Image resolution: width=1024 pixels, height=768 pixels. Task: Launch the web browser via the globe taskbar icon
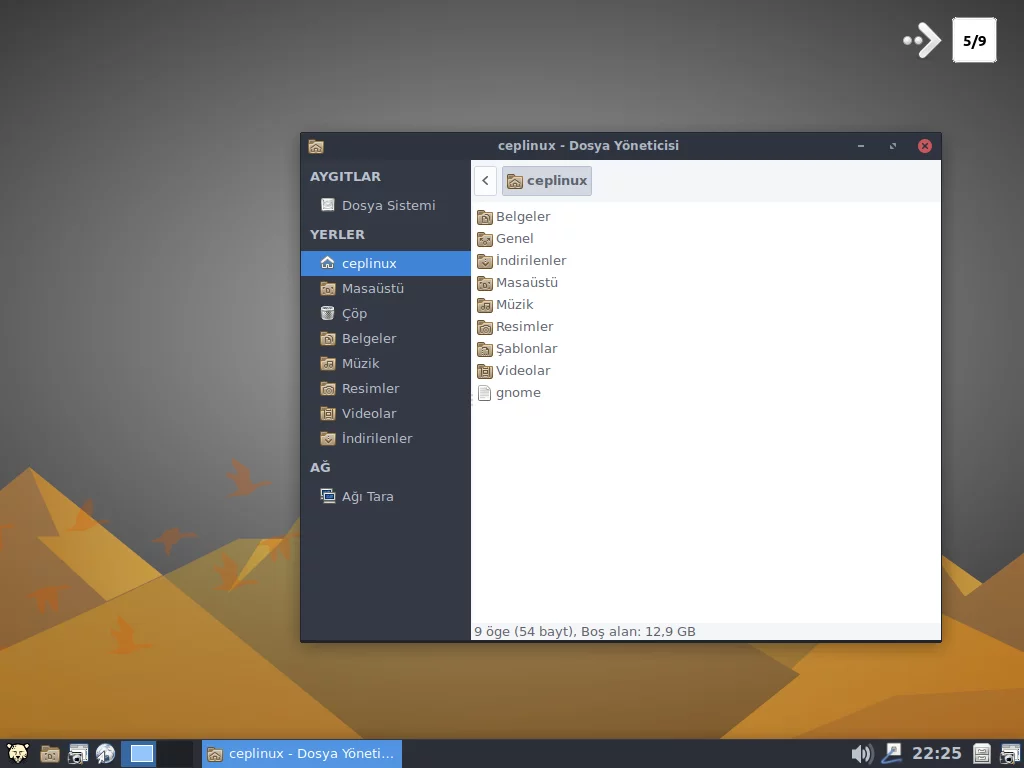[104, 753]
